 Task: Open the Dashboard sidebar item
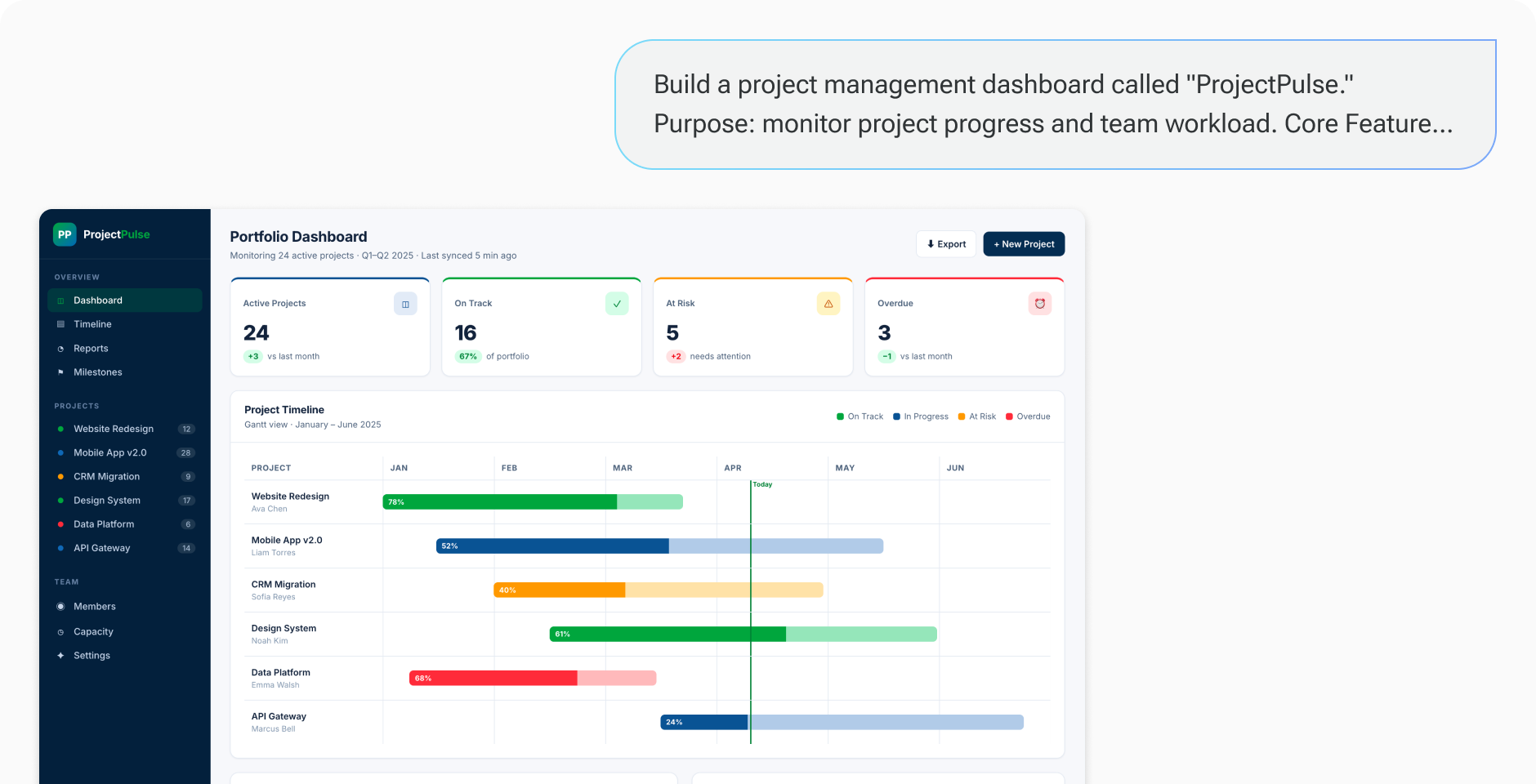(125, 301)
